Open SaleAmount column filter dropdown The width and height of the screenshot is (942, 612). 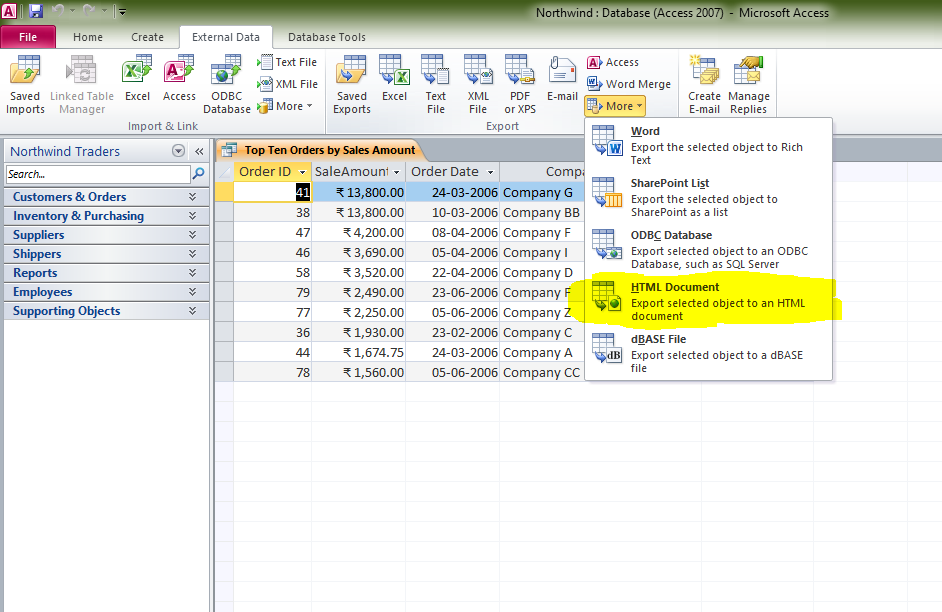(397, 172)
